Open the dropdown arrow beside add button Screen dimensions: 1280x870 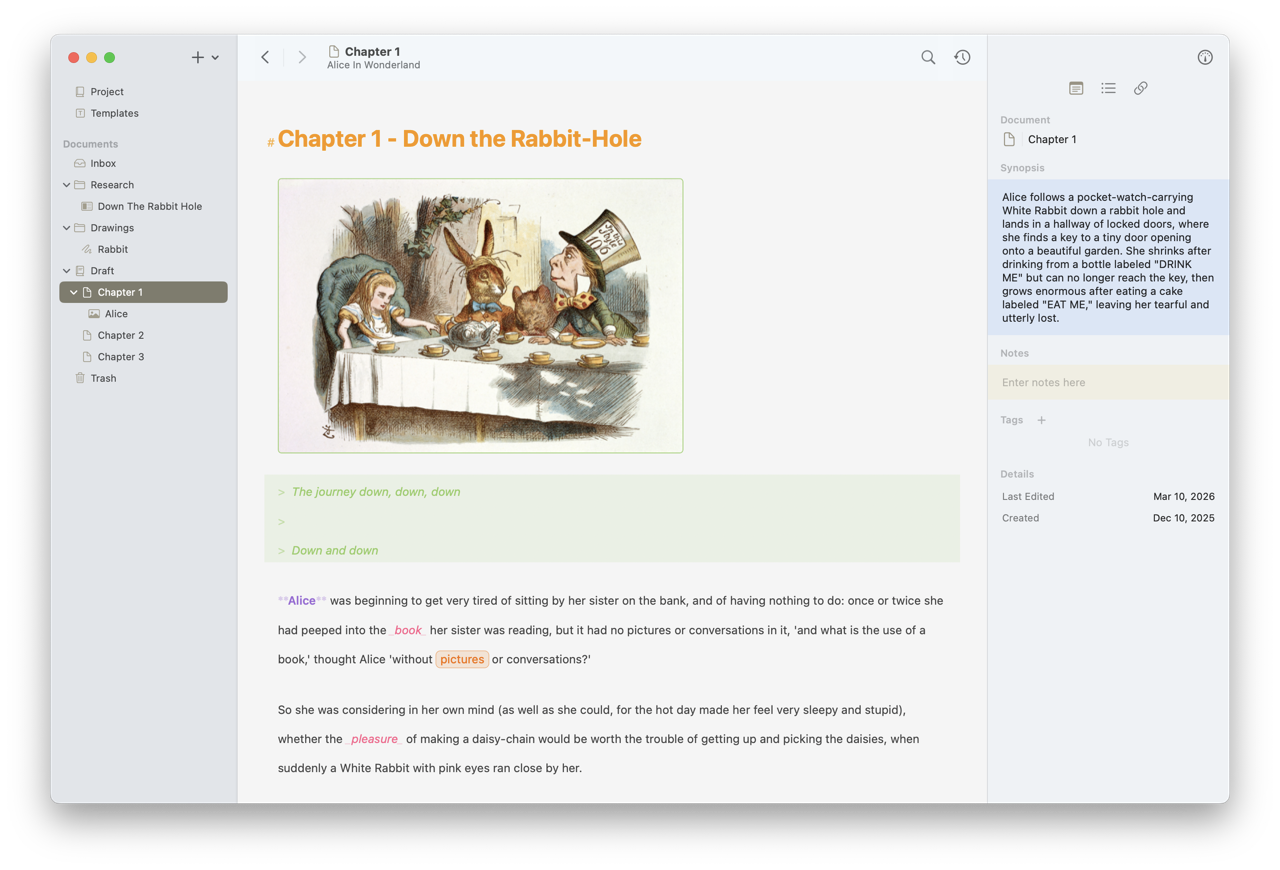tap(215, 58)
